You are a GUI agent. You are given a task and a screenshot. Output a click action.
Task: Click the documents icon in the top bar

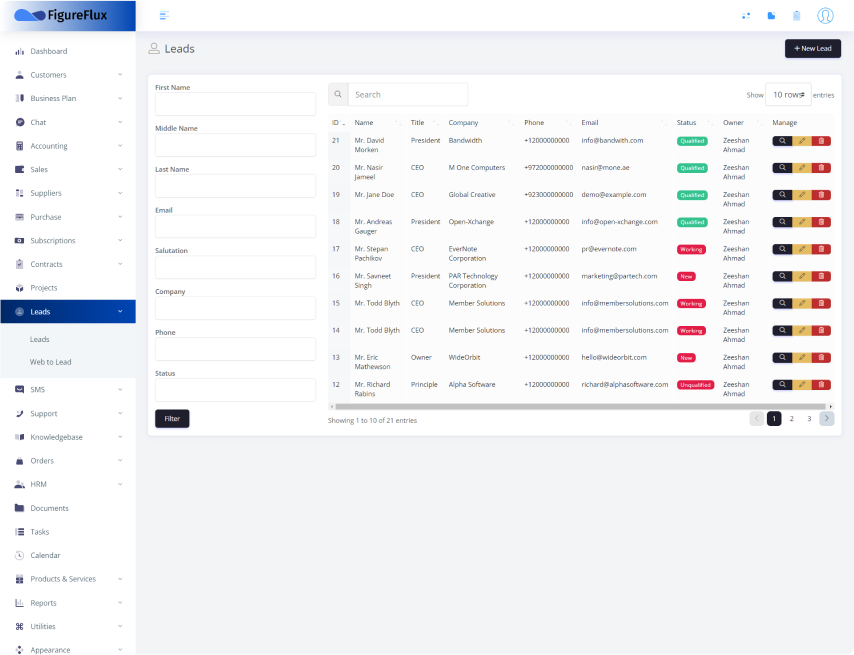pyautogui.click(x=771, y=15)
